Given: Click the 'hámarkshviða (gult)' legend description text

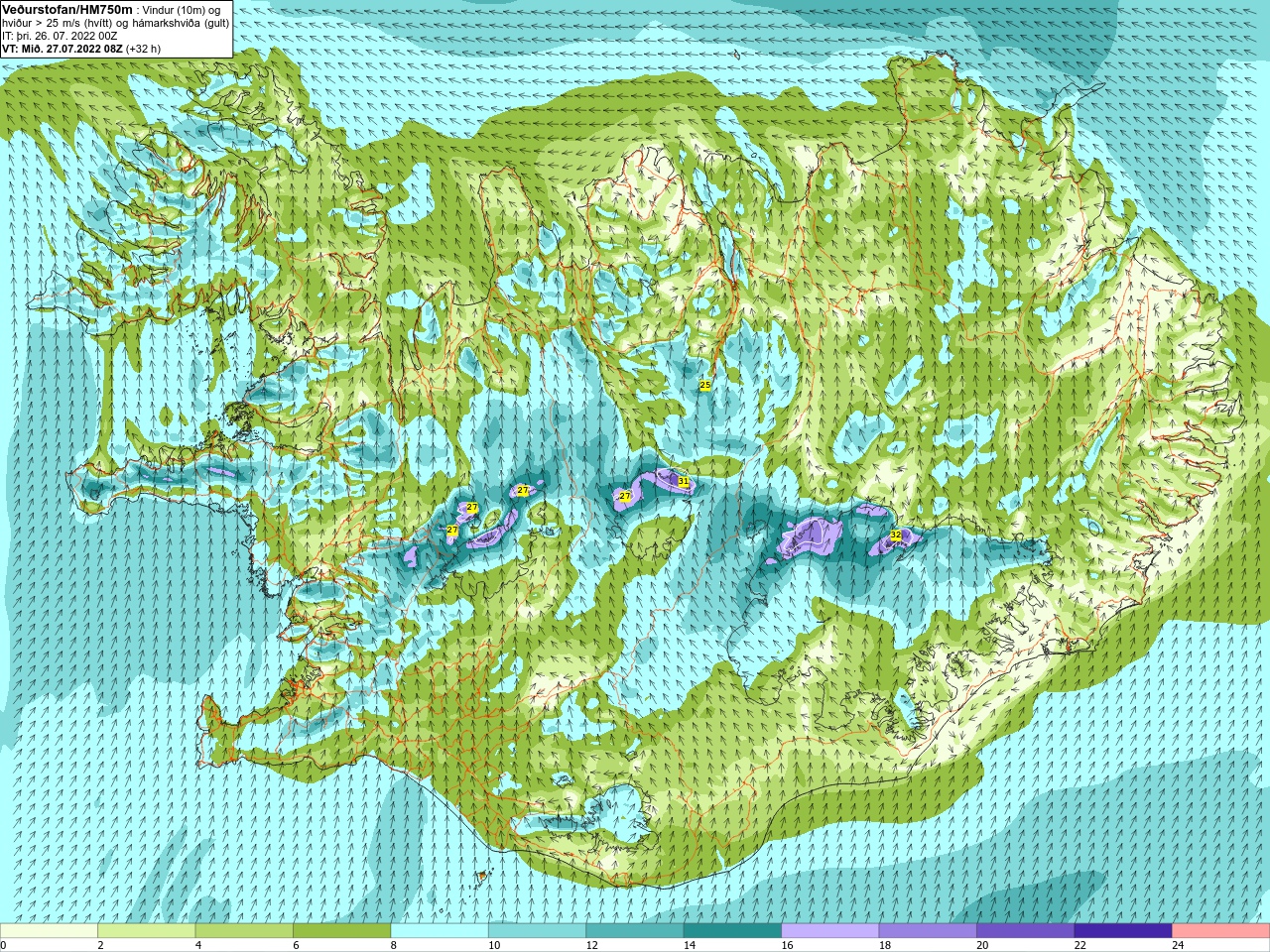Looking at the screenshot, I should [181, 23].
